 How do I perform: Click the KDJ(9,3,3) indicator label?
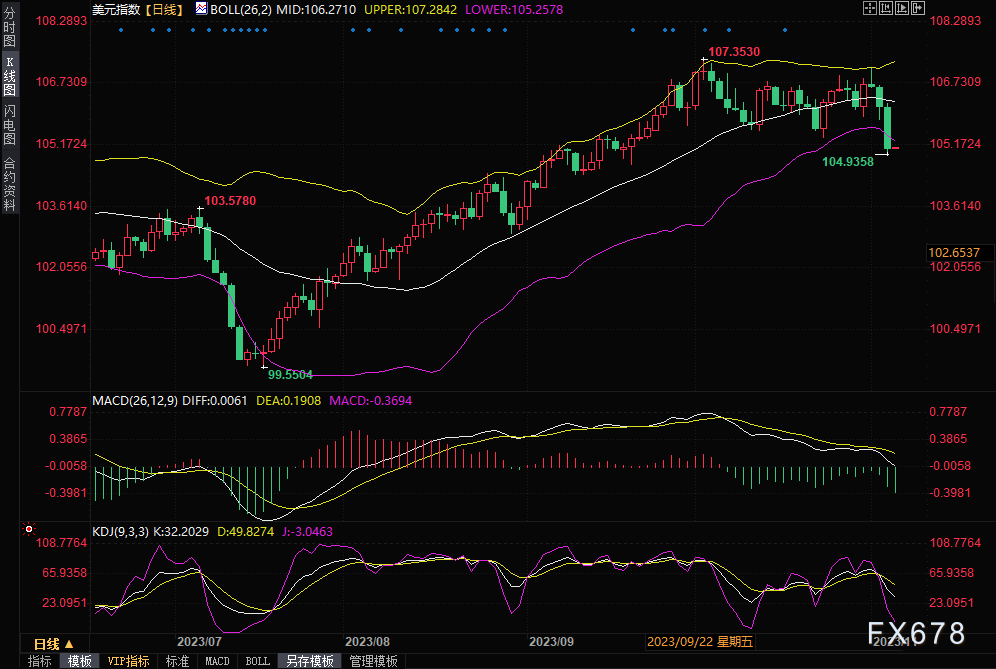120,532
